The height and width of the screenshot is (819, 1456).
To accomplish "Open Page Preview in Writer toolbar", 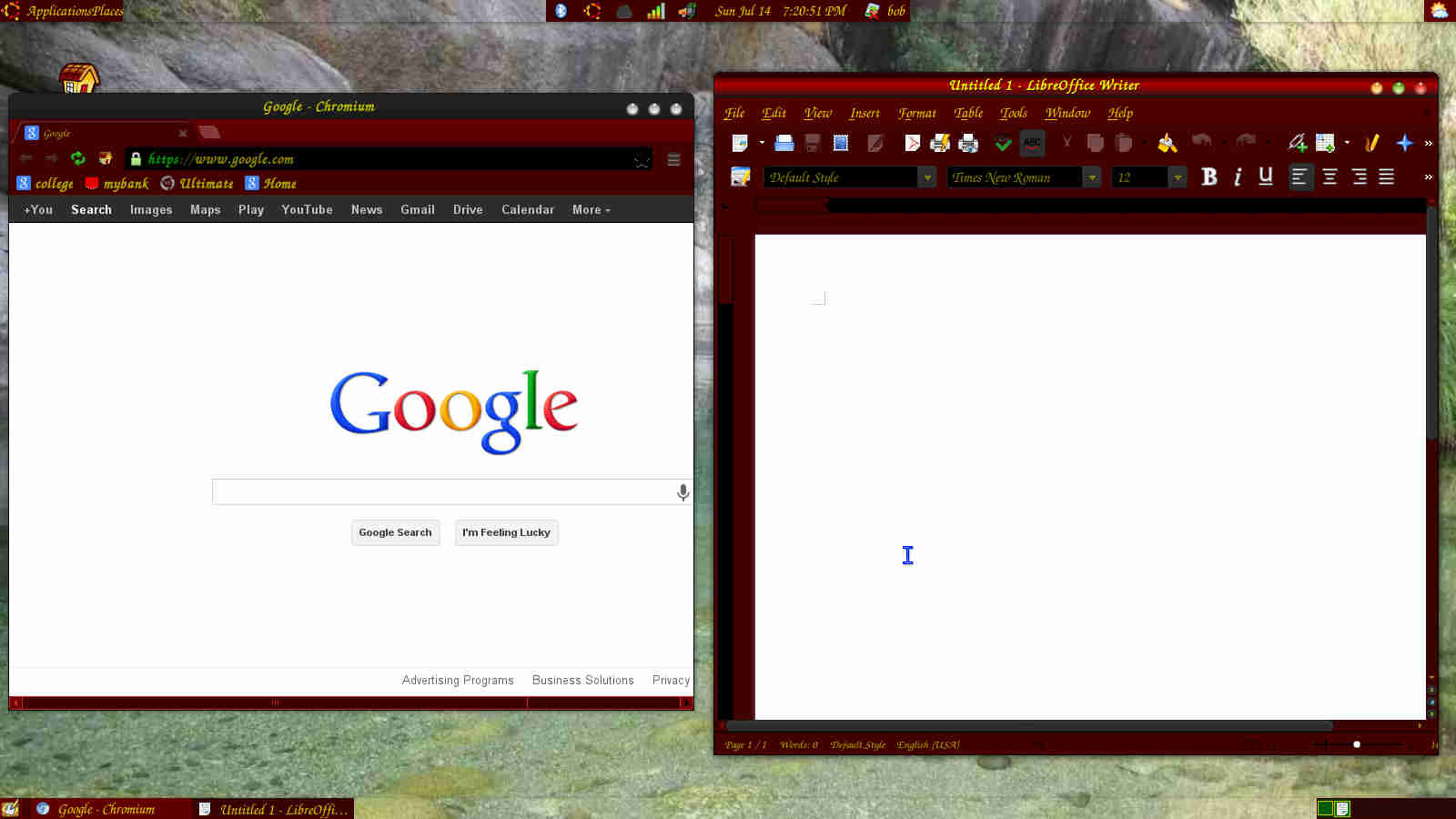I will click(968, 143).
